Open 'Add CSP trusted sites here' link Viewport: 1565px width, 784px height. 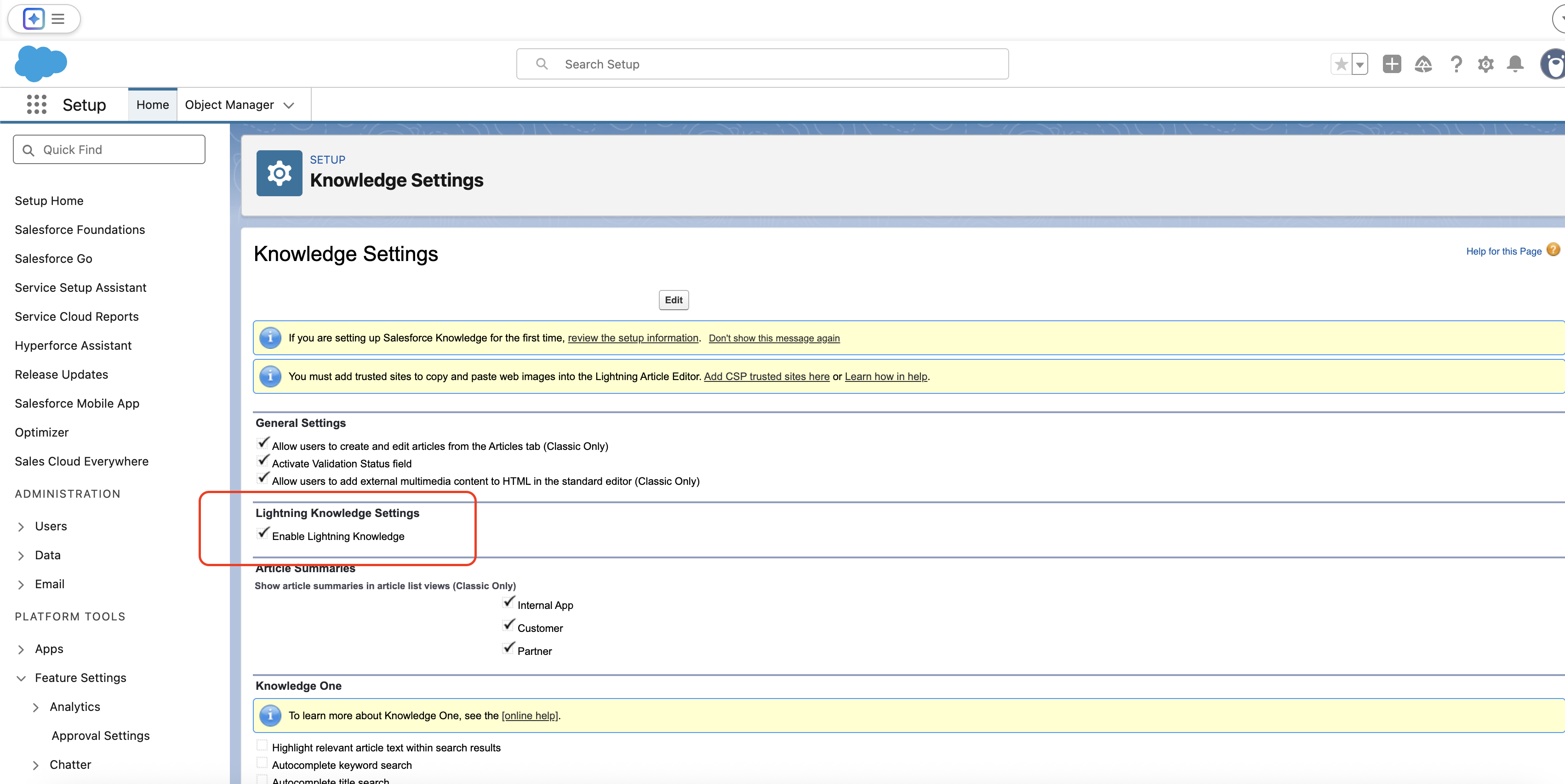(766, 376)
